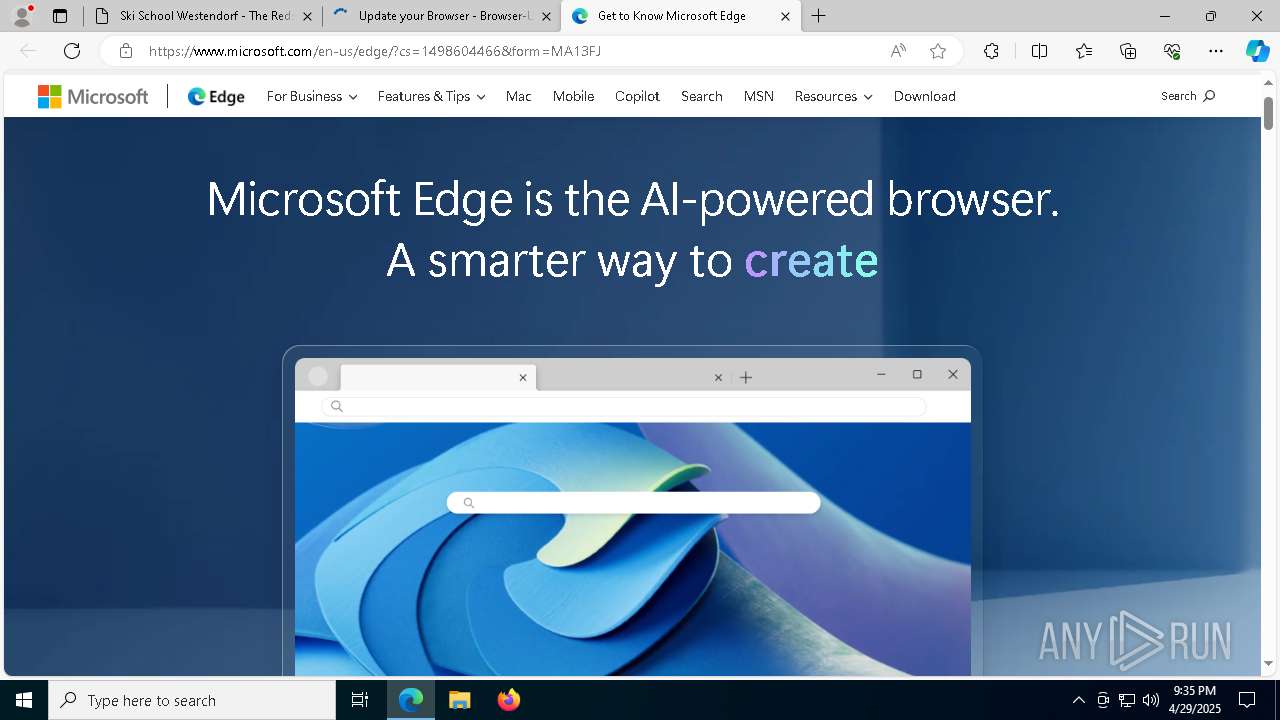Image resolution: width=1280 pixels, height=720 pixels.
Task: Open a new tab with plus button
Action: click(x=819, y=16)
